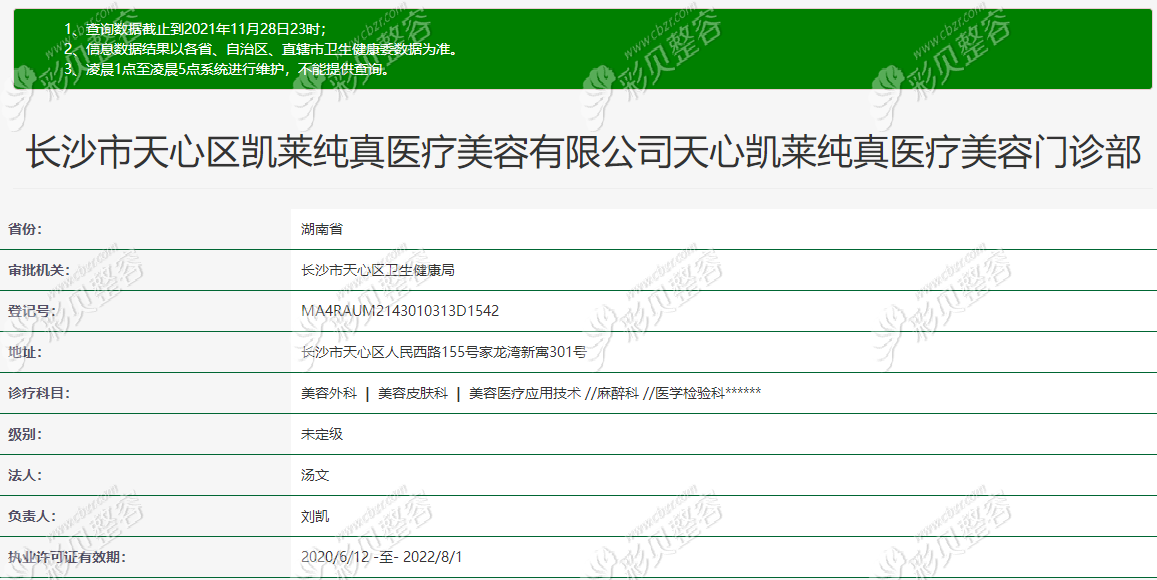Click 长沙市天心区卫生健康局 text
Viewport: 1157px width, 580px height.
tap(378, 270)
